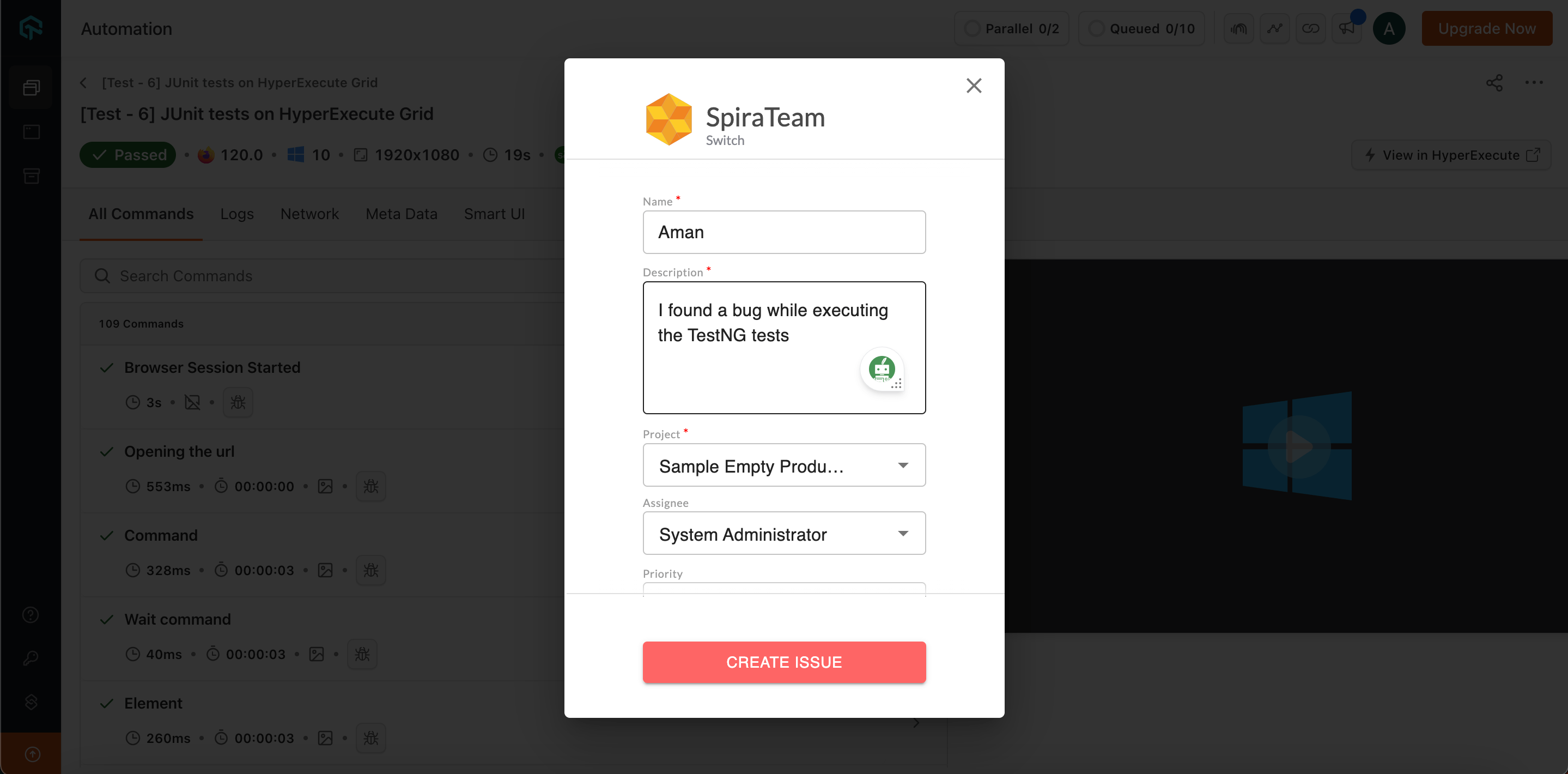
Task: Click View in HyperExecute link
Action: pyautogui.click(x=1450, y=155)
